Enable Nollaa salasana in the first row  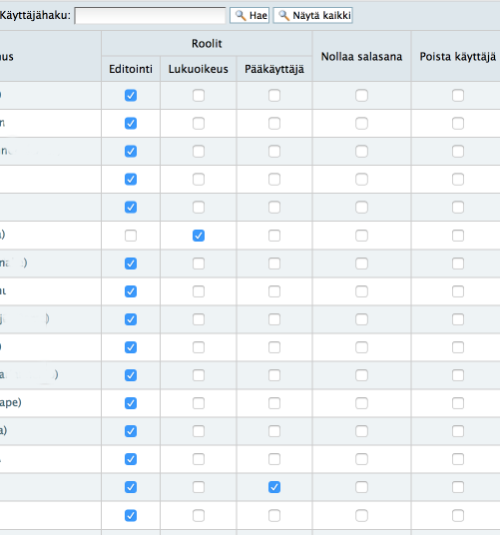pyautogui.click(x=362, y=96)
